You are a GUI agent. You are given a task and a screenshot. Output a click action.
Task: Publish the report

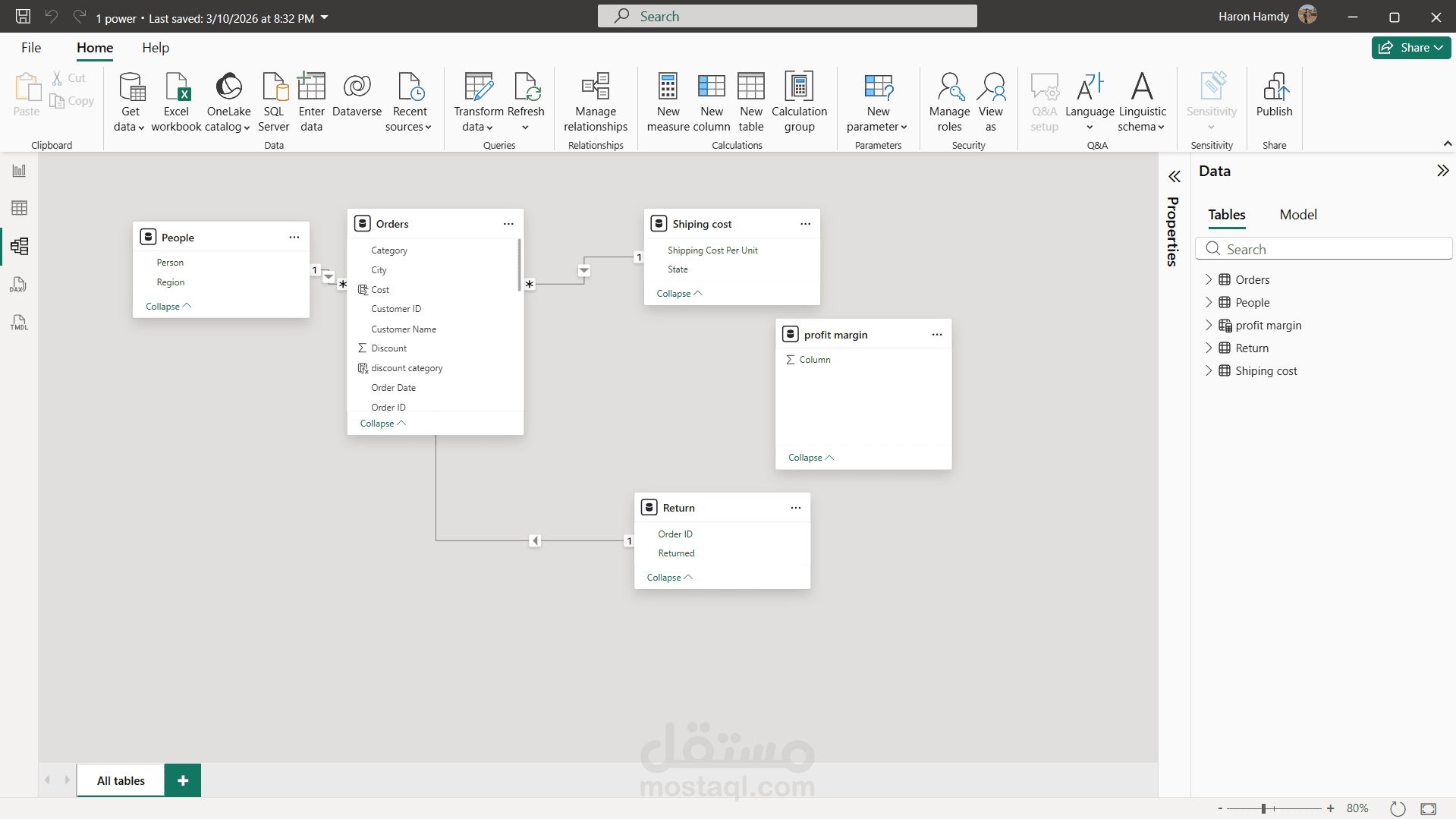1274,95
